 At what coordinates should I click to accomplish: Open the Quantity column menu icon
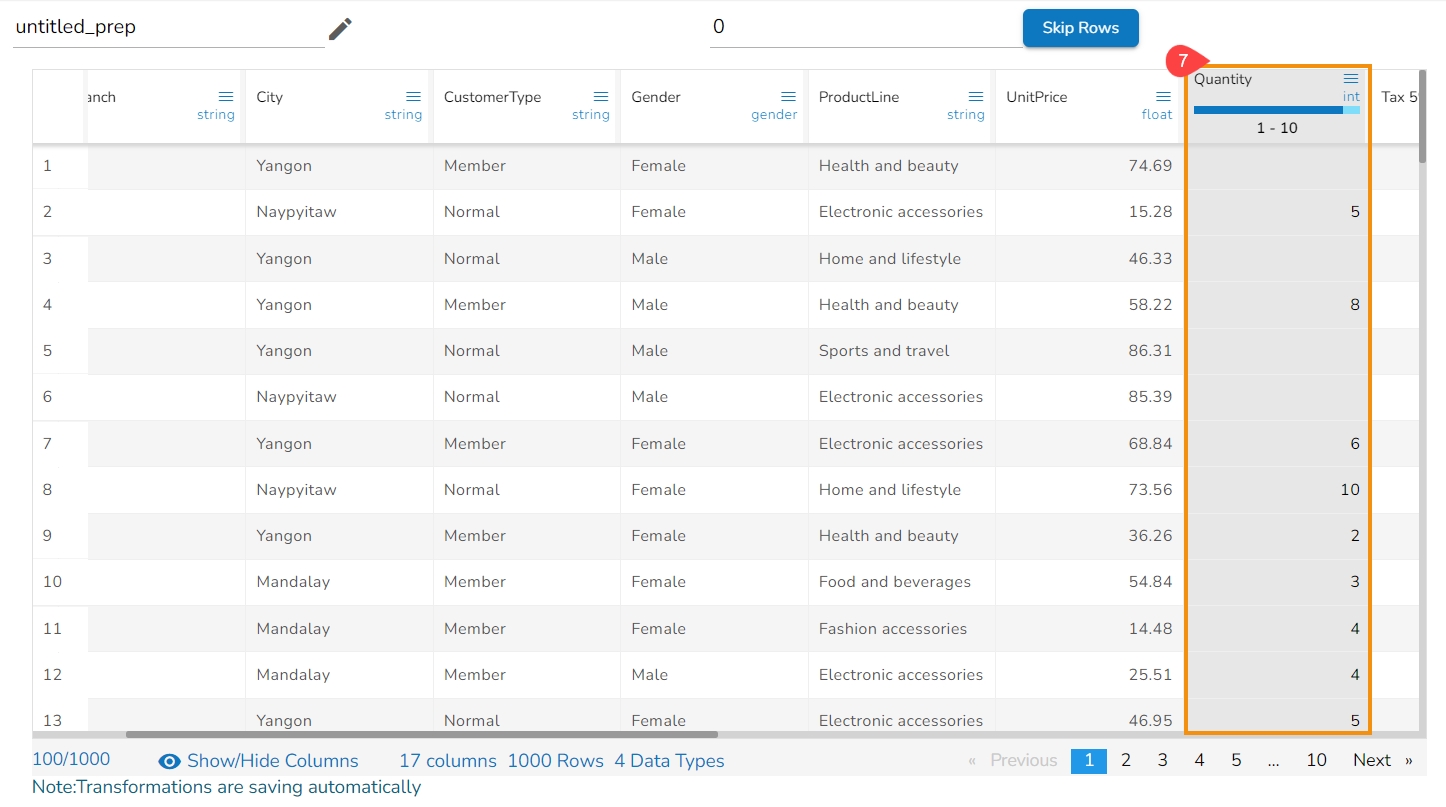pos(1351,79)
